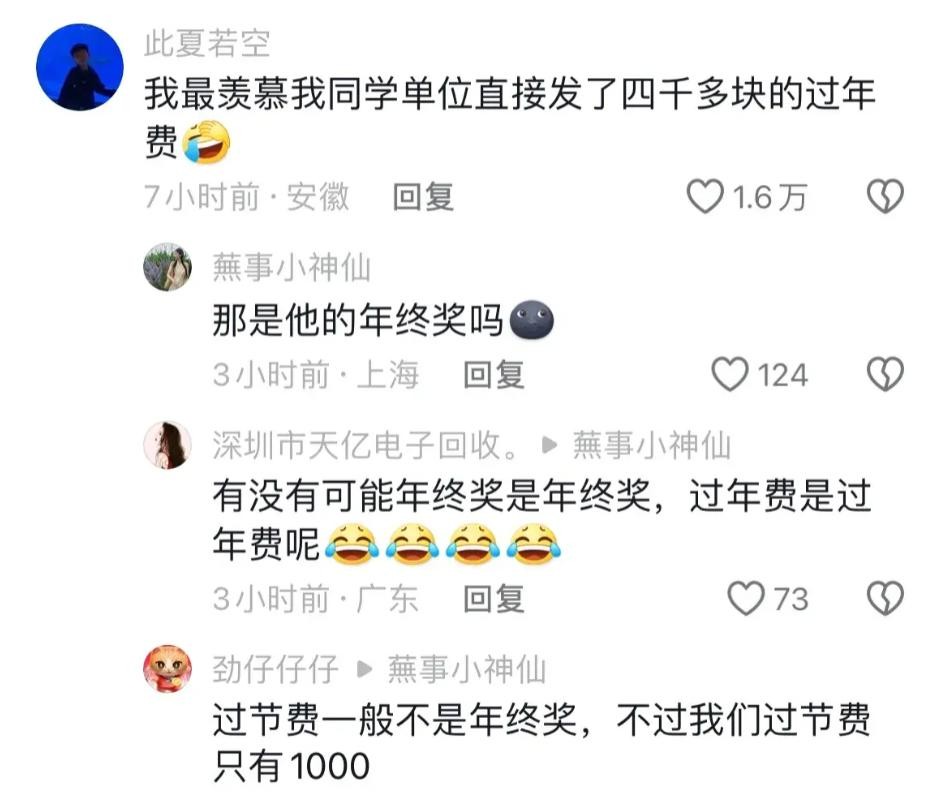Dislike the 深圳市天亿电子回收 comment
This screenshot has width=941, height=794.
click(885, 598)
